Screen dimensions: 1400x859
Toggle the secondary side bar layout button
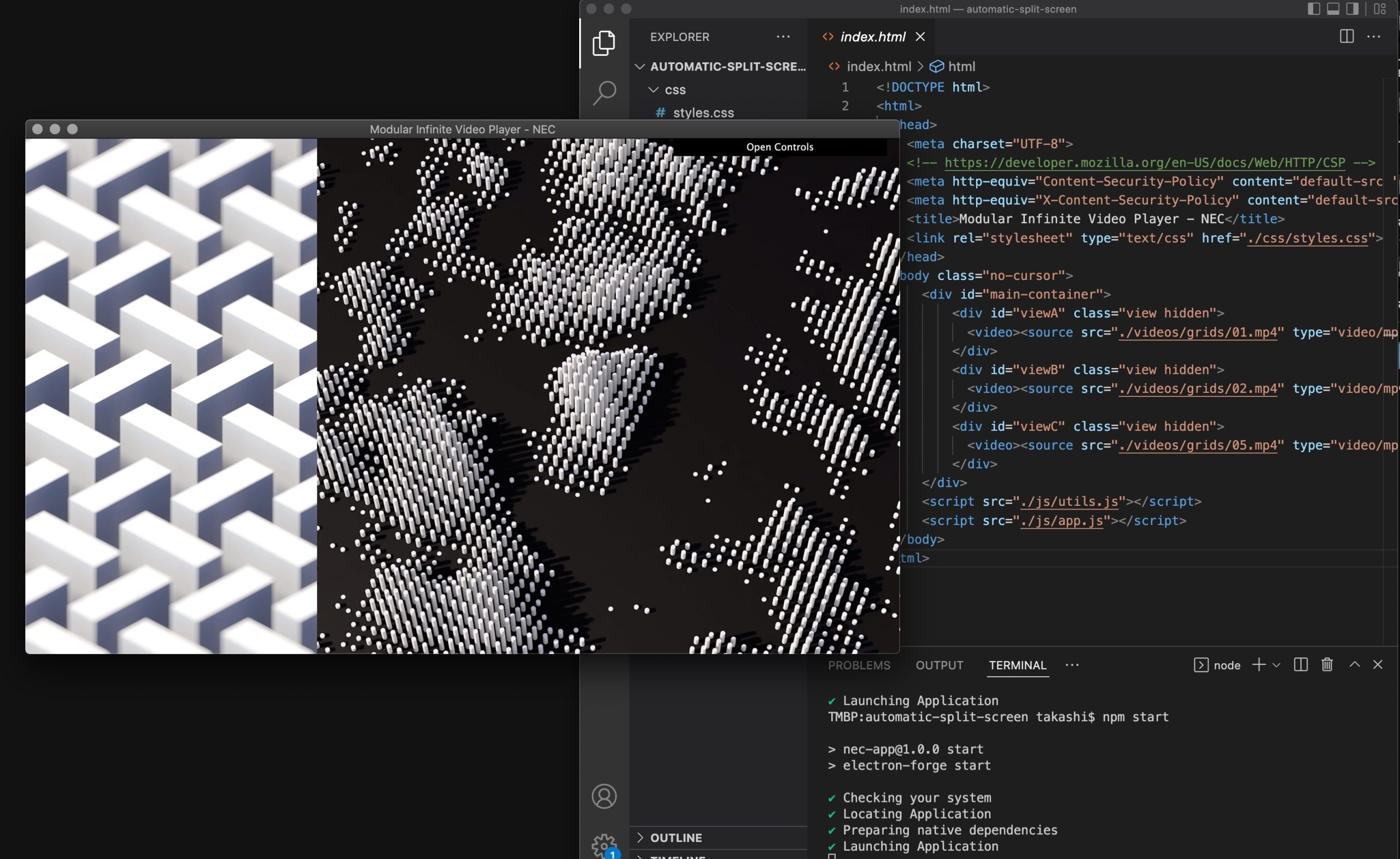pyautogui.click(x=1352, y=9)
